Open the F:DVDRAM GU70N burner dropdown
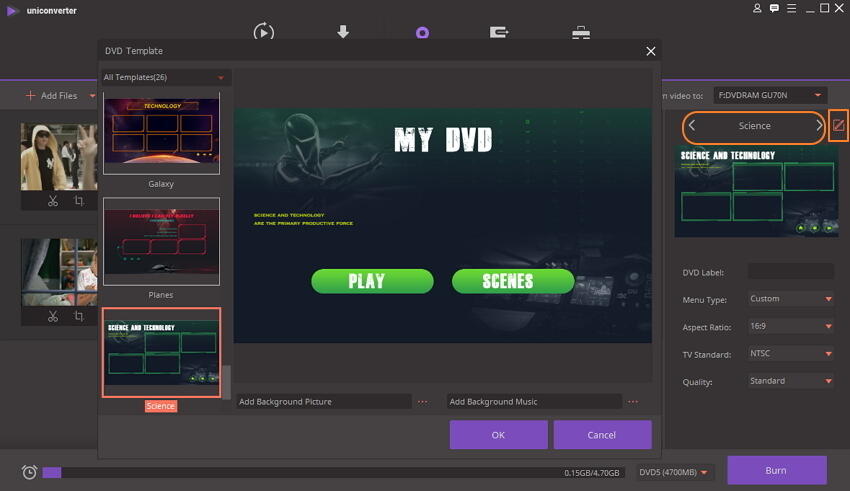The width and height of the screenshot is (850, 491). point(770,95)
